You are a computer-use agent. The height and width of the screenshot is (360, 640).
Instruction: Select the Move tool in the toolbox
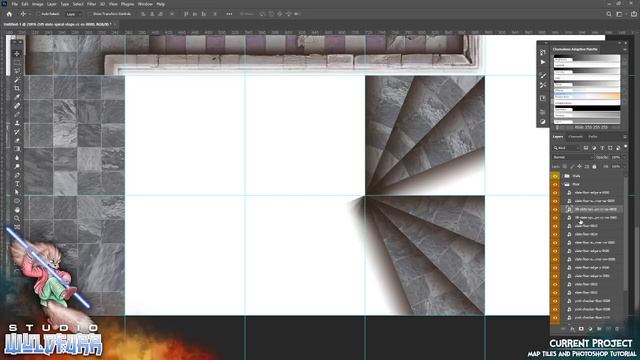[17, 53]
